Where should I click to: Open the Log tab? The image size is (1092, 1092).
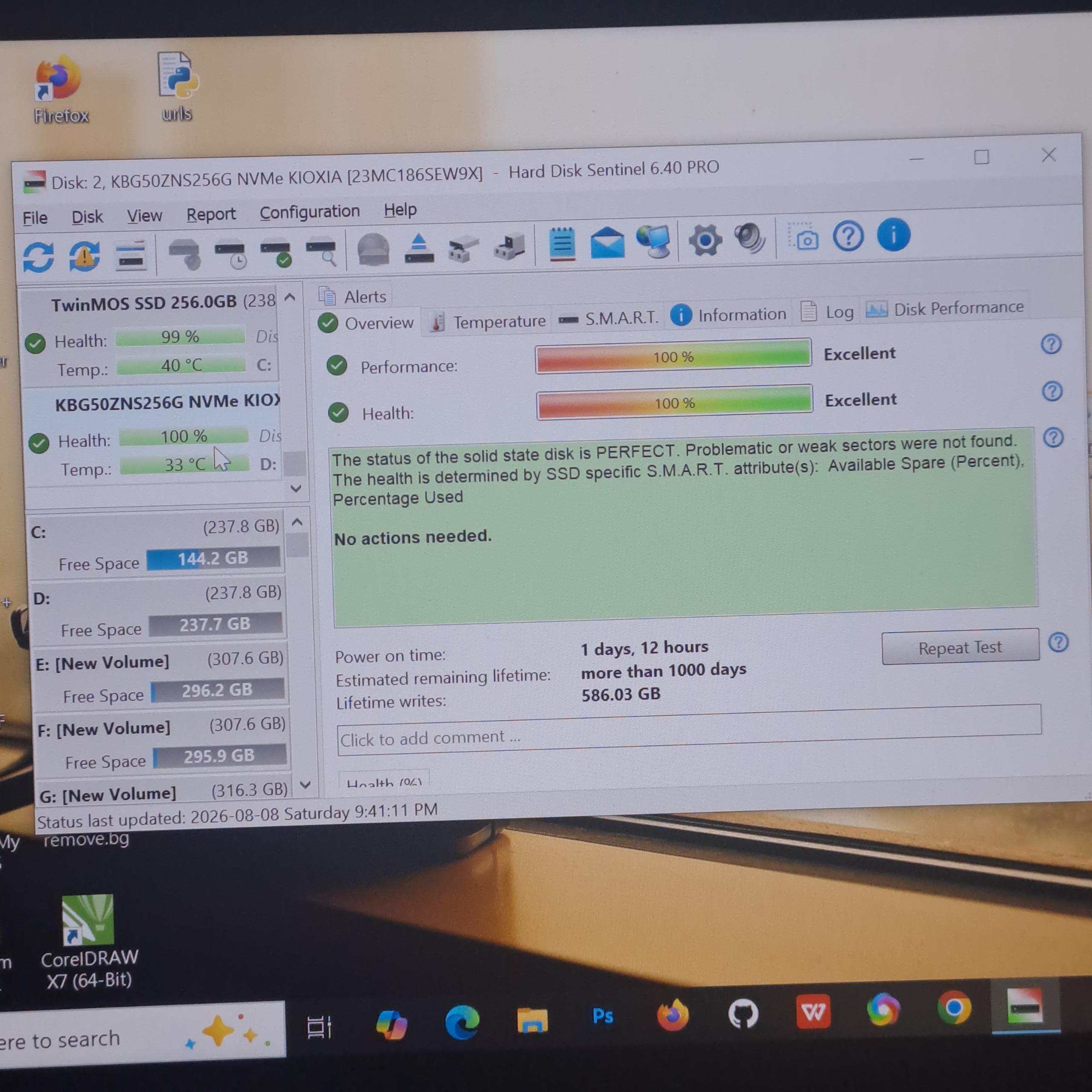tap(827, 311)
